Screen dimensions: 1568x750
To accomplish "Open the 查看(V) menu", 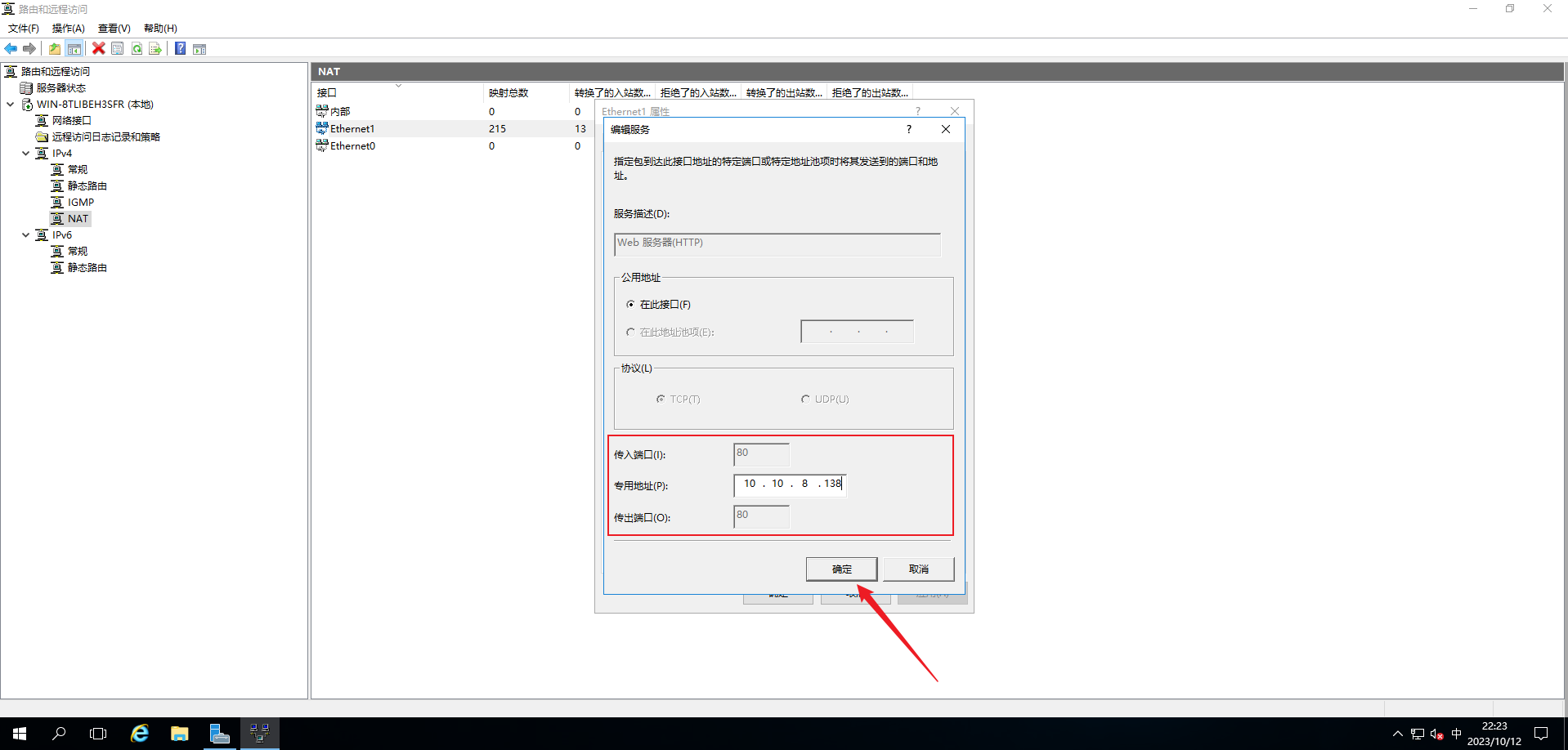I will (x=114, y=29).
